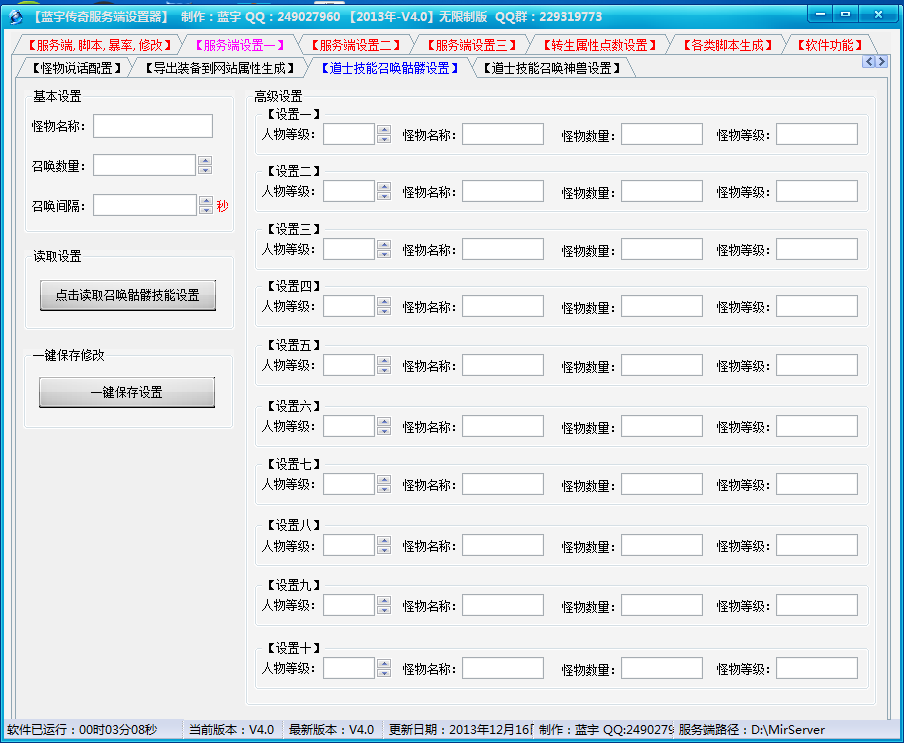This screenshot has height=743, width=904.
Task: Select the 【怪物说话配置】 sub-tab
Action: [76, 68]
